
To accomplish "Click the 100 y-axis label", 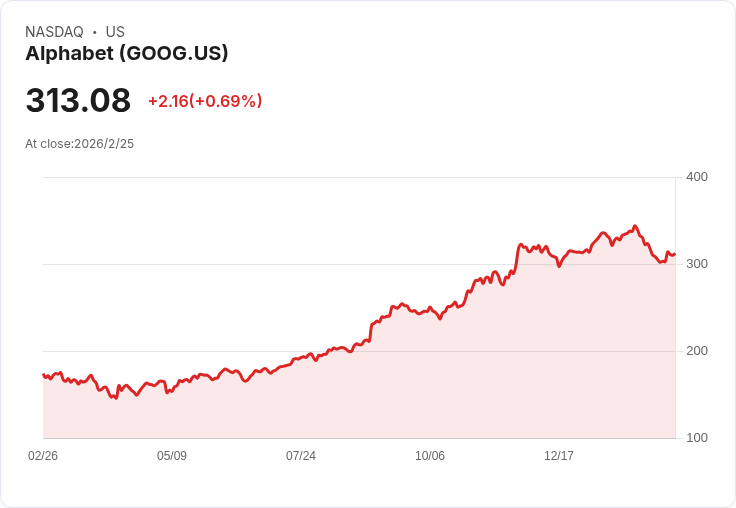I will (696, 438).
